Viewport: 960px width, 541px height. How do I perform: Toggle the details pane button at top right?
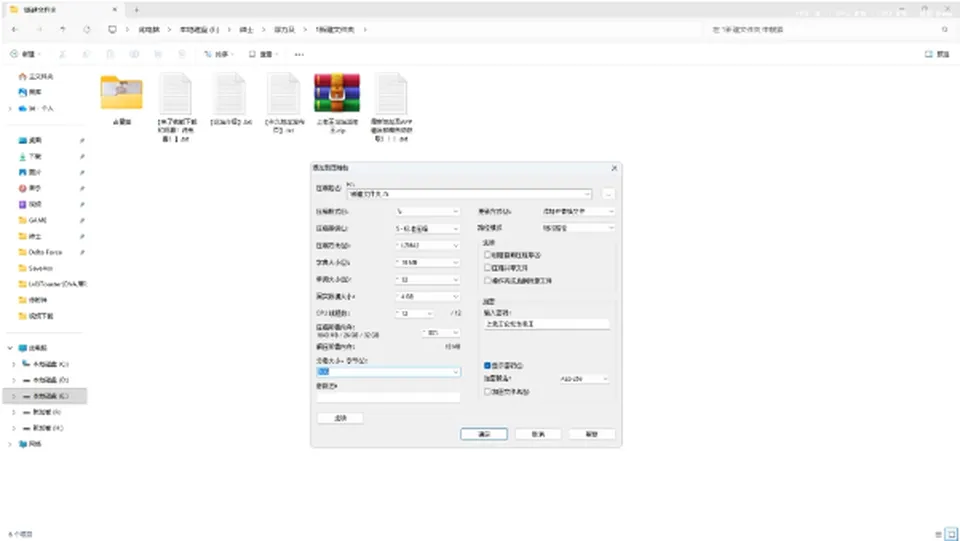tap(937, 54)
